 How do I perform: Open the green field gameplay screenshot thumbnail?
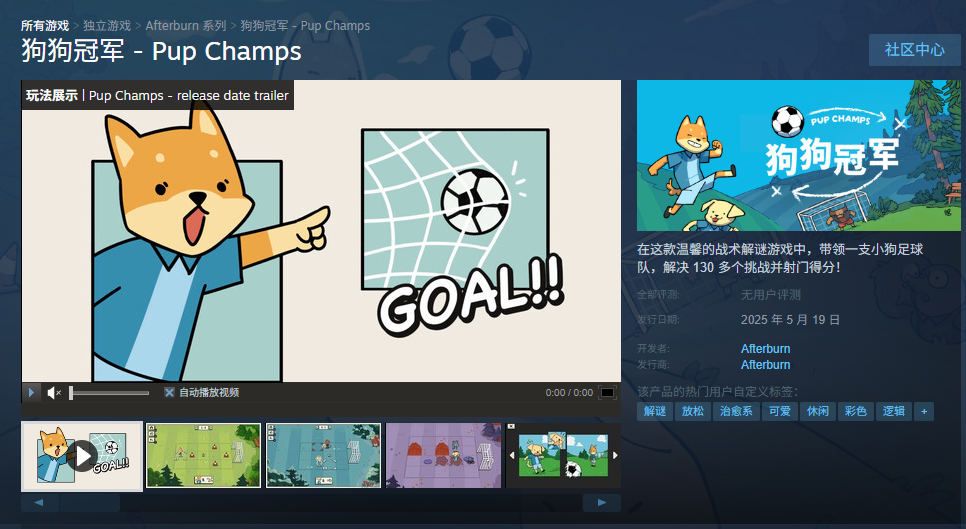[204, 455]
